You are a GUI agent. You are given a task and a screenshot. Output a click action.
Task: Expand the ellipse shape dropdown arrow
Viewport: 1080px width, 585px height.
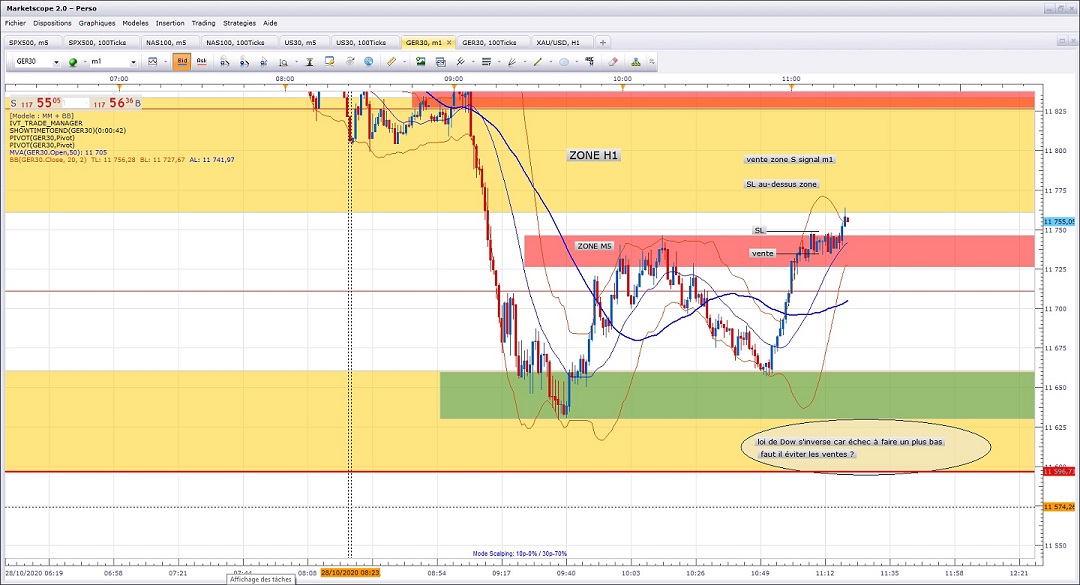pyautogui.click(x=577, y=62)
